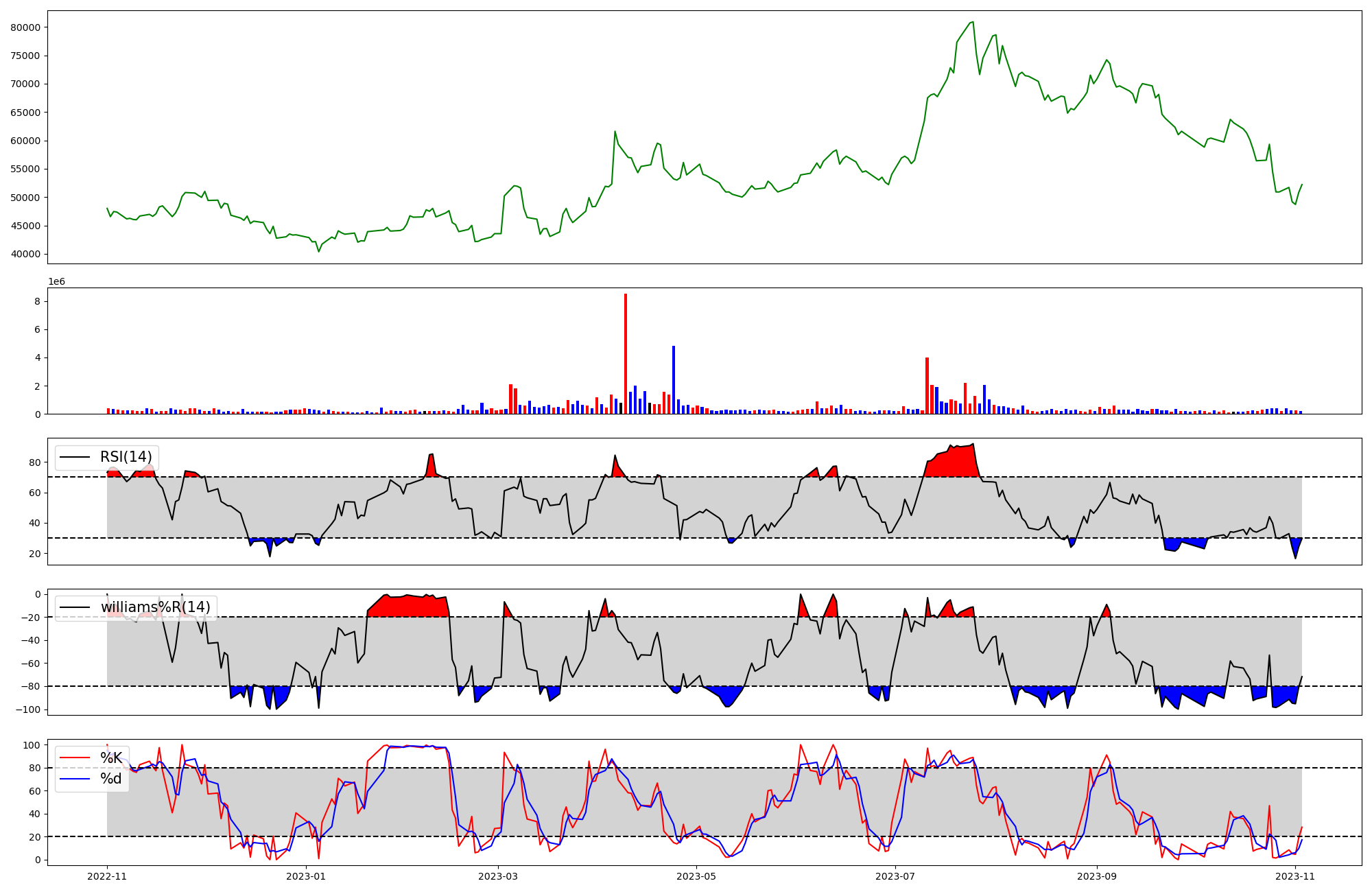Viewport: 1372px width, 892px height.
Task: Click the RSI(14) legend label
Action: 126,457
